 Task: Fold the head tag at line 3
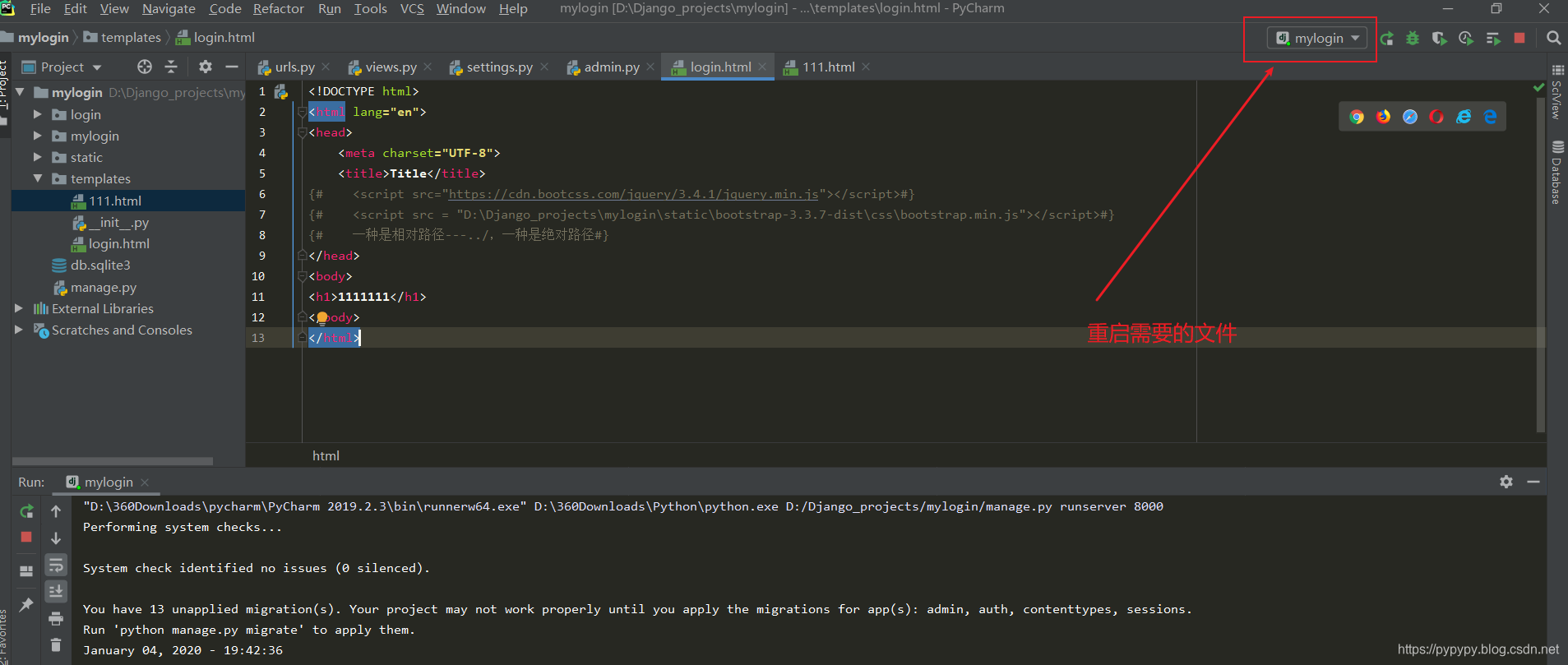click(302, 132)
